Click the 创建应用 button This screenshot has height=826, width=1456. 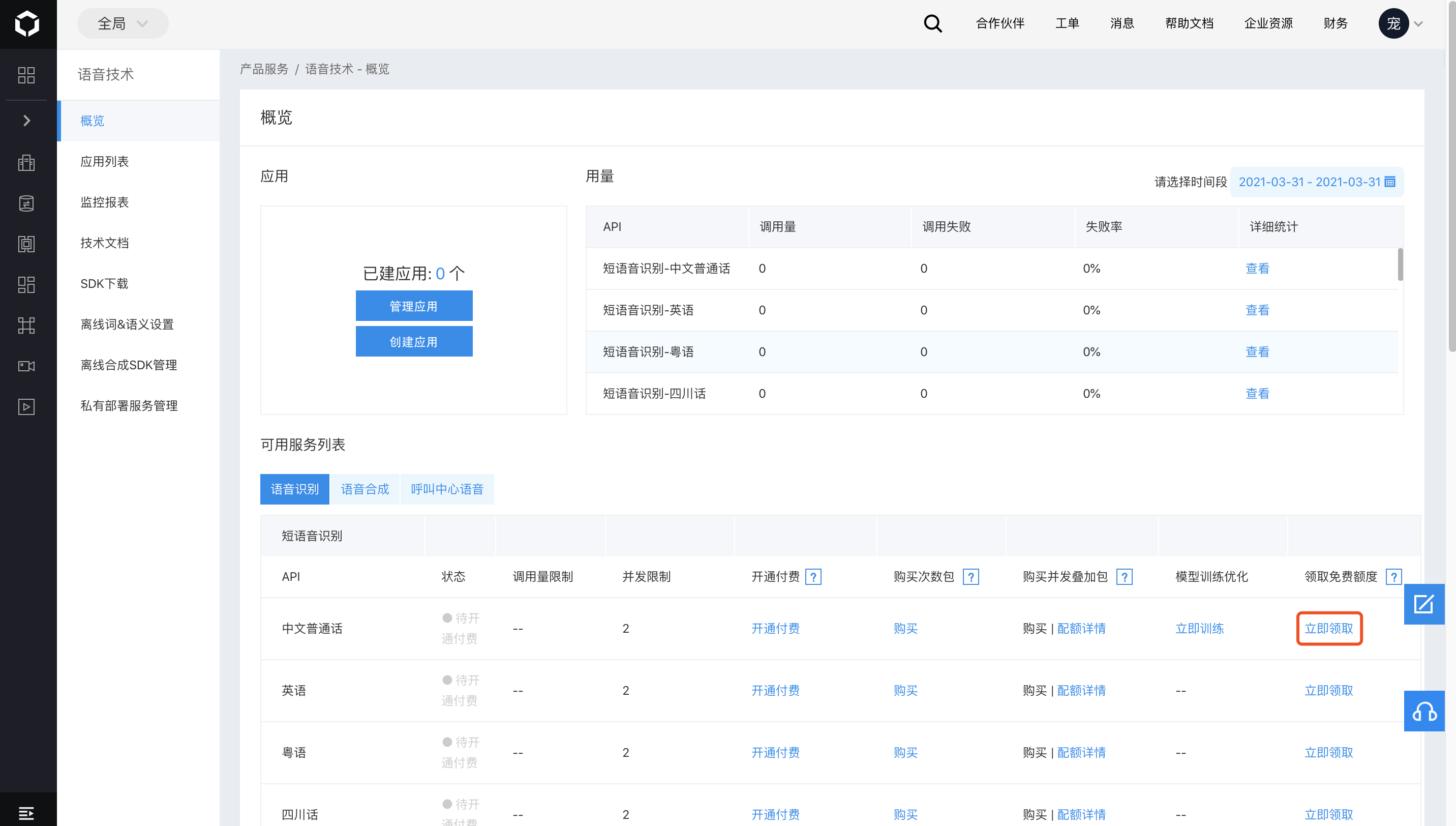tap(414, 341)
